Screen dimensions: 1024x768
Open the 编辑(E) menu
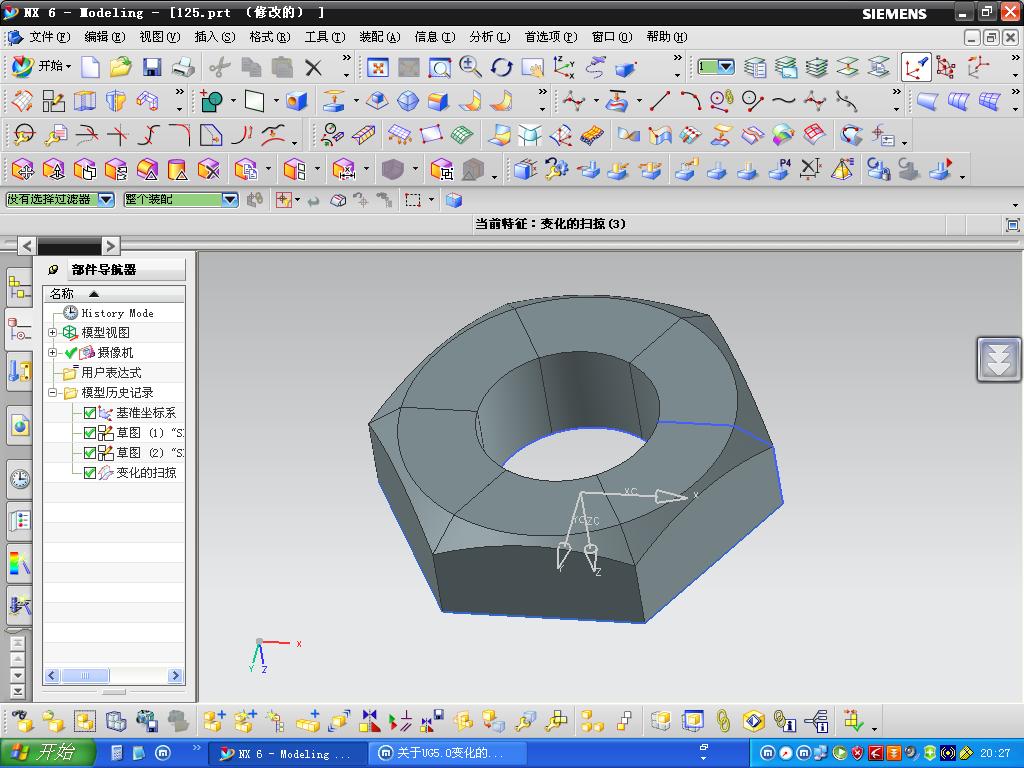pos(104,37)
